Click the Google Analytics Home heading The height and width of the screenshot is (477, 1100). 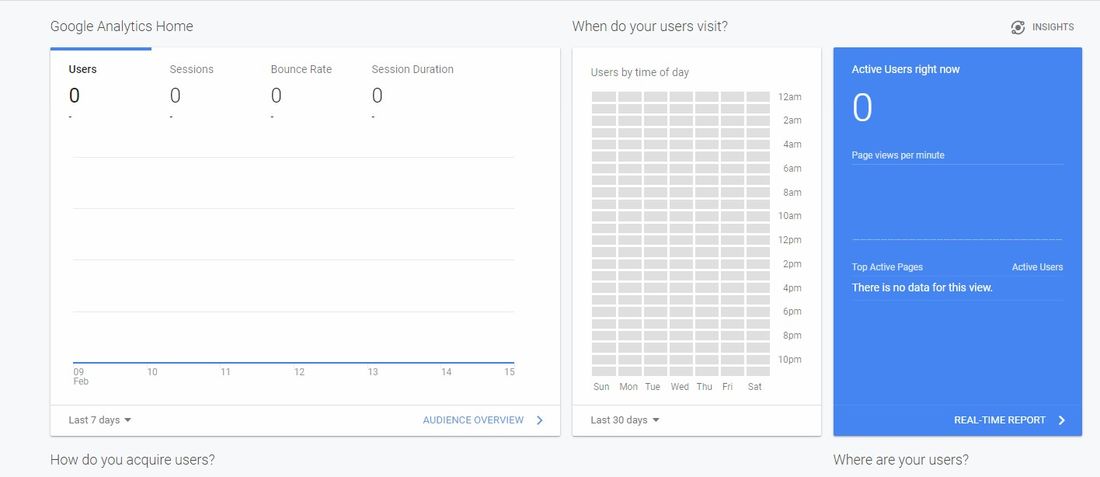tap(121, 27)
